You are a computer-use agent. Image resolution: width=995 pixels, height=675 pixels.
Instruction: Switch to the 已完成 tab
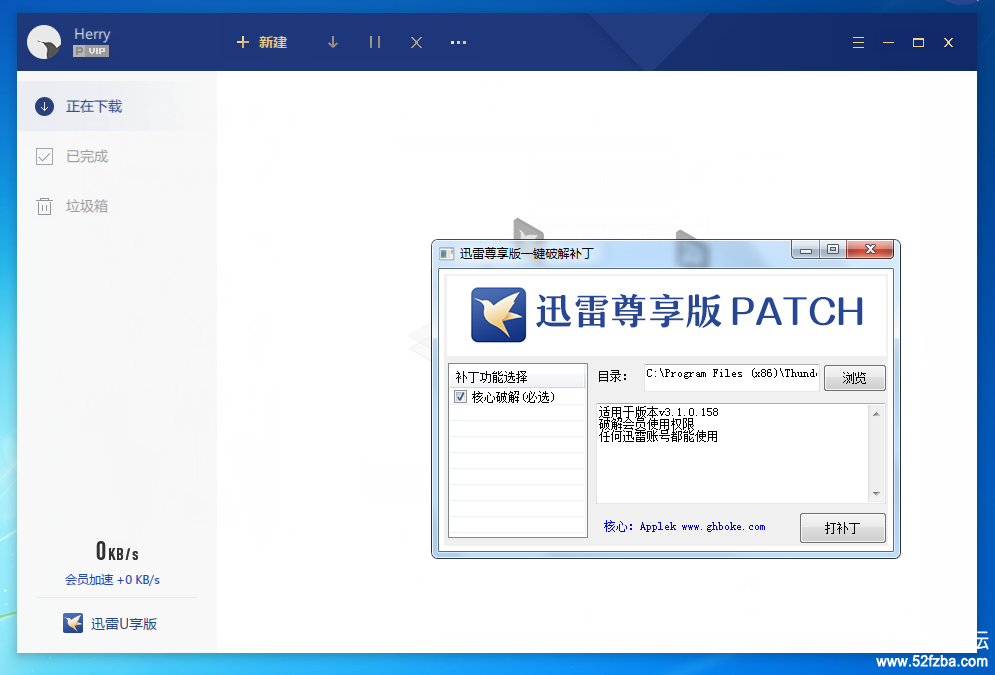[x=117, y=156]
